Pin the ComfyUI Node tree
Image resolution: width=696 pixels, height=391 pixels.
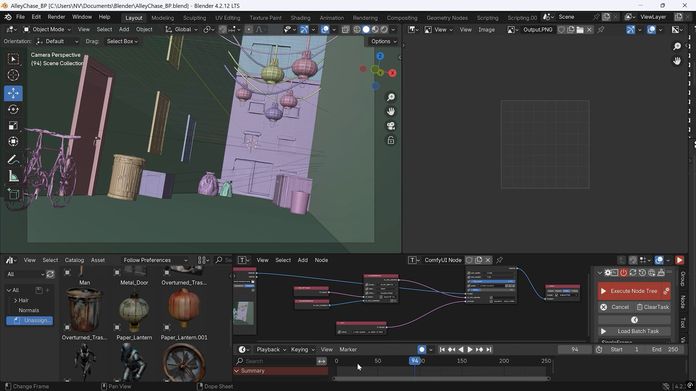[x=499, y=260]
